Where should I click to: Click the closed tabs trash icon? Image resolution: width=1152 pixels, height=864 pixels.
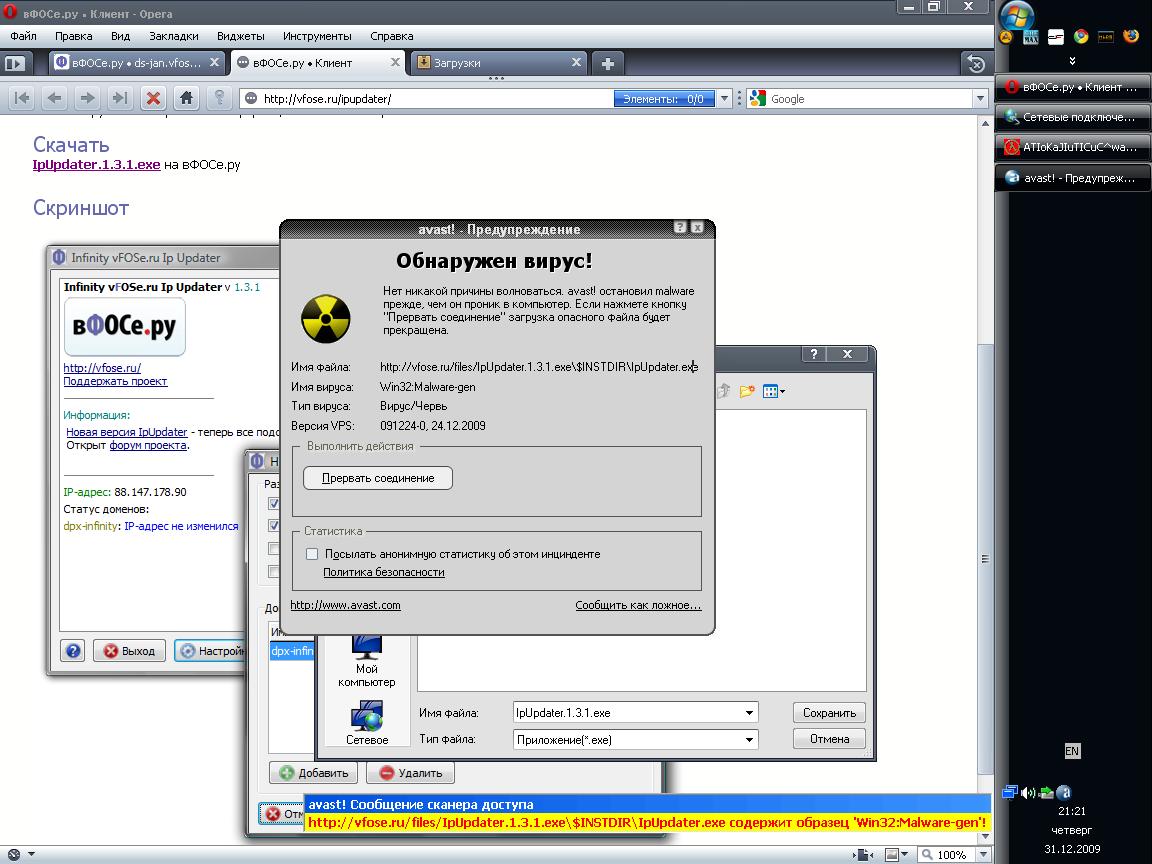(976, 63)
